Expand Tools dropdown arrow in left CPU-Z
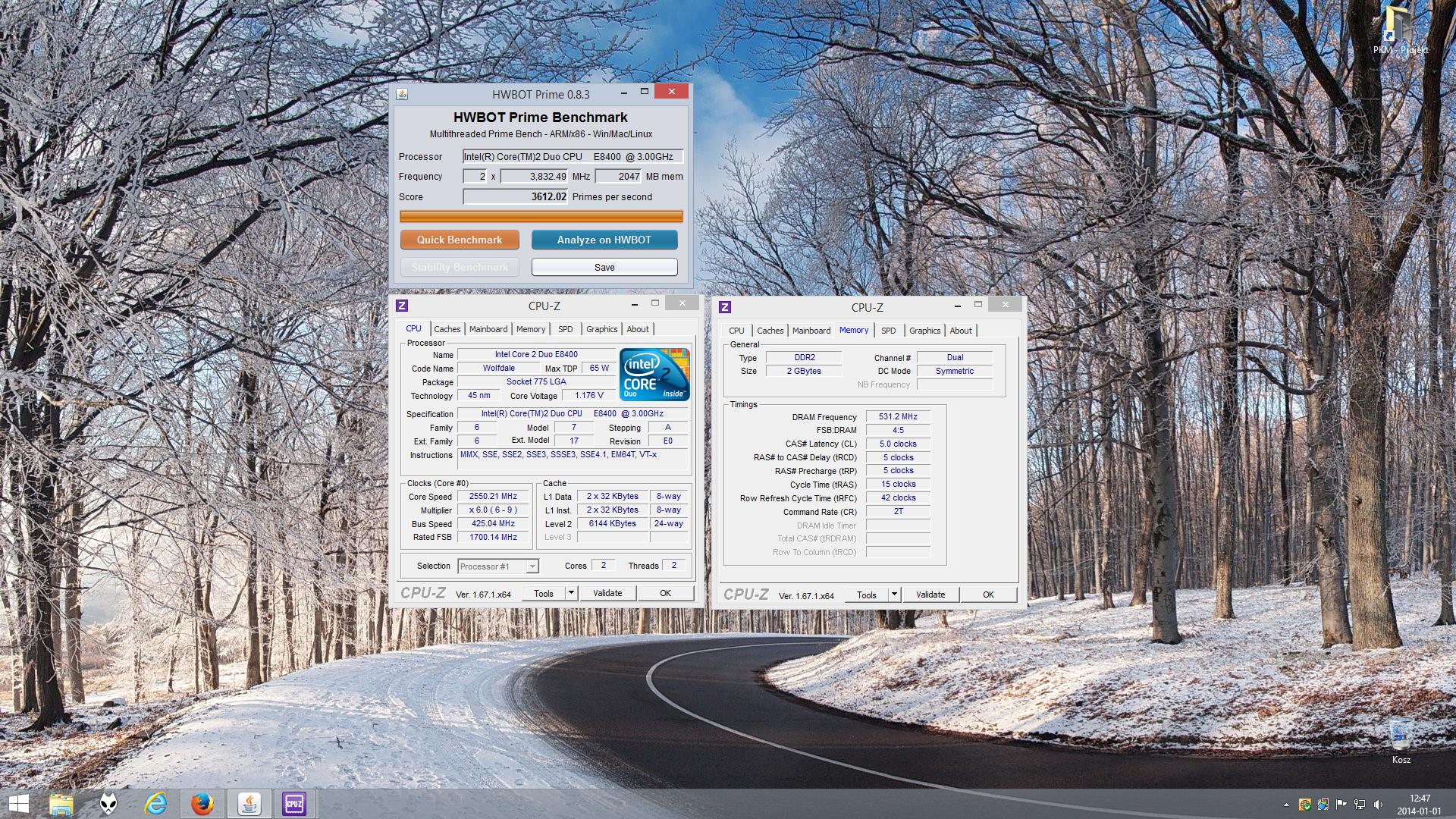Viewport: 1456px width, 819px height. coord(572,594)
